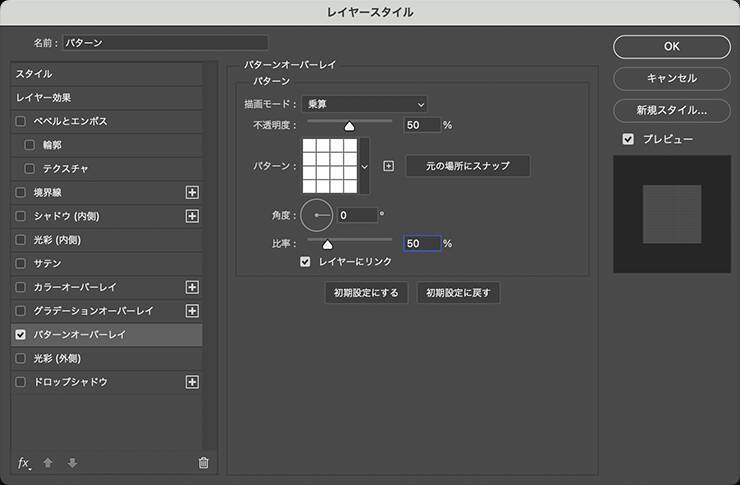Click plus icon next to グラデーションオーバーレイ
Screen dimensions: 740x485
point(193,311)
